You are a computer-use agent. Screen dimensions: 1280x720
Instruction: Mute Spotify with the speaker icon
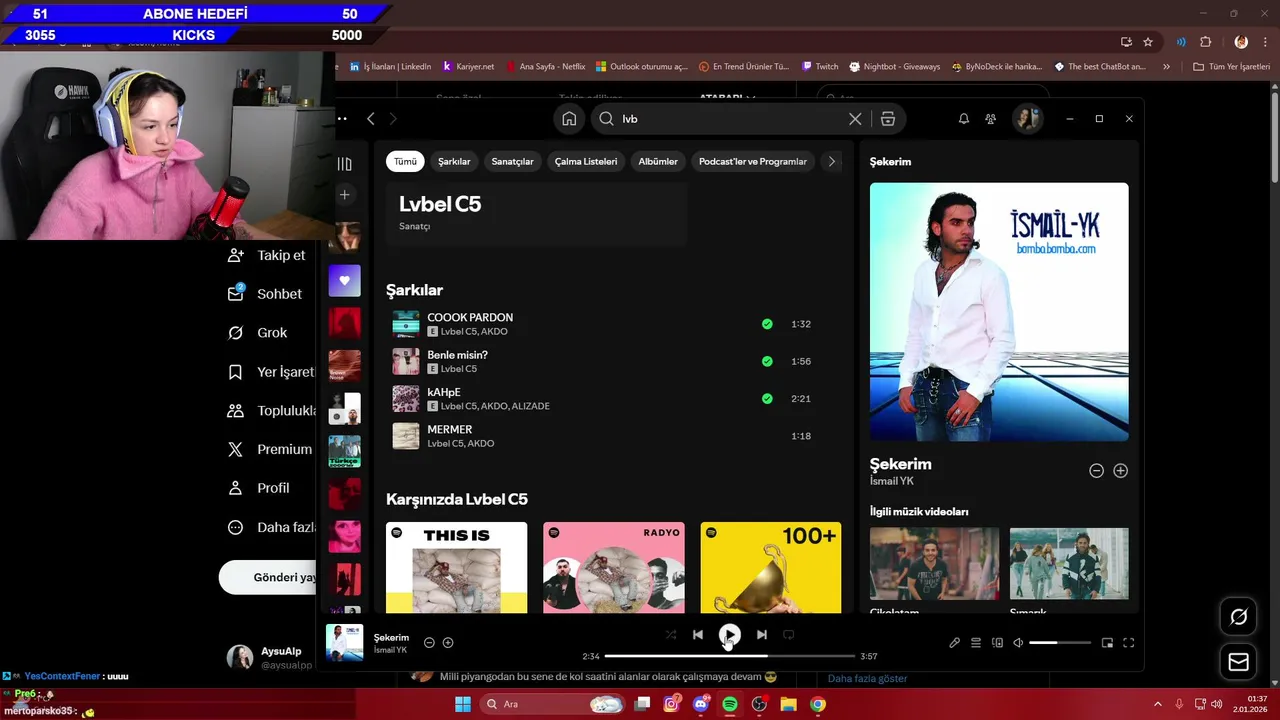point(1018,643)
